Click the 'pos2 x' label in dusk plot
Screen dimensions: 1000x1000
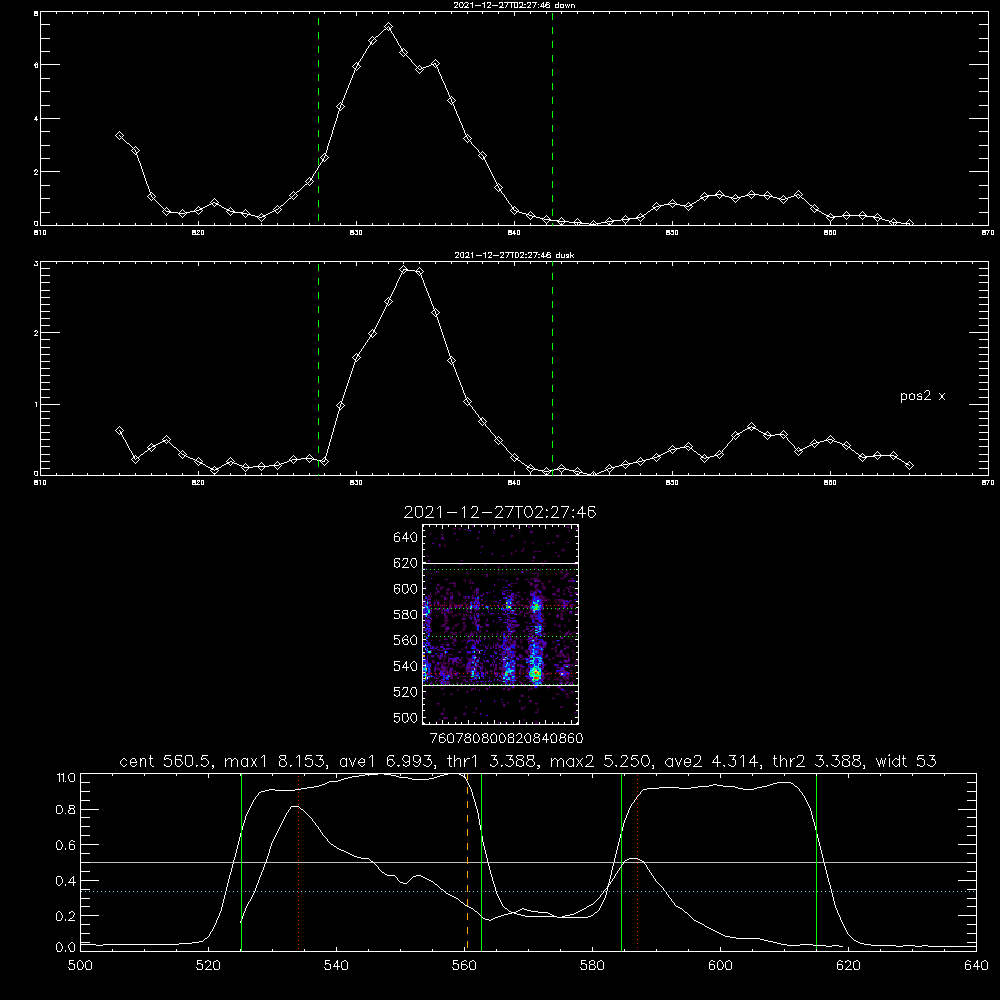point(922,396)
